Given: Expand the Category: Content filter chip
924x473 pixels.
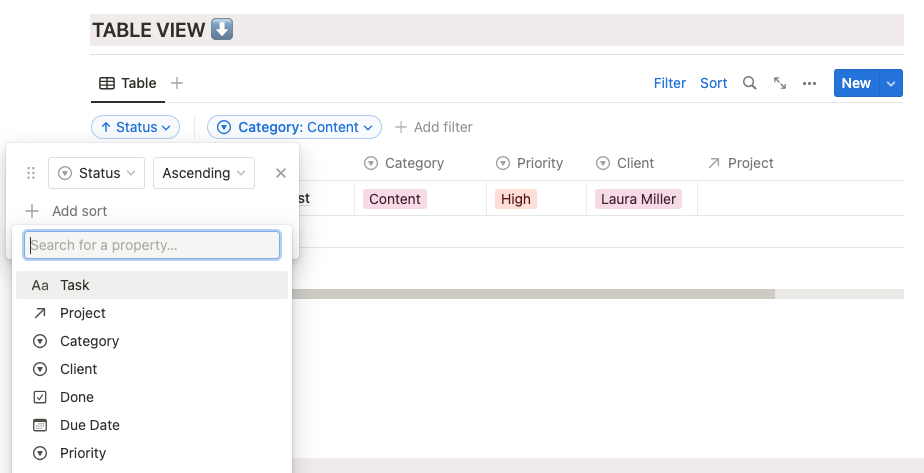Looking at the screenshot, I should [x=295, y=127].
